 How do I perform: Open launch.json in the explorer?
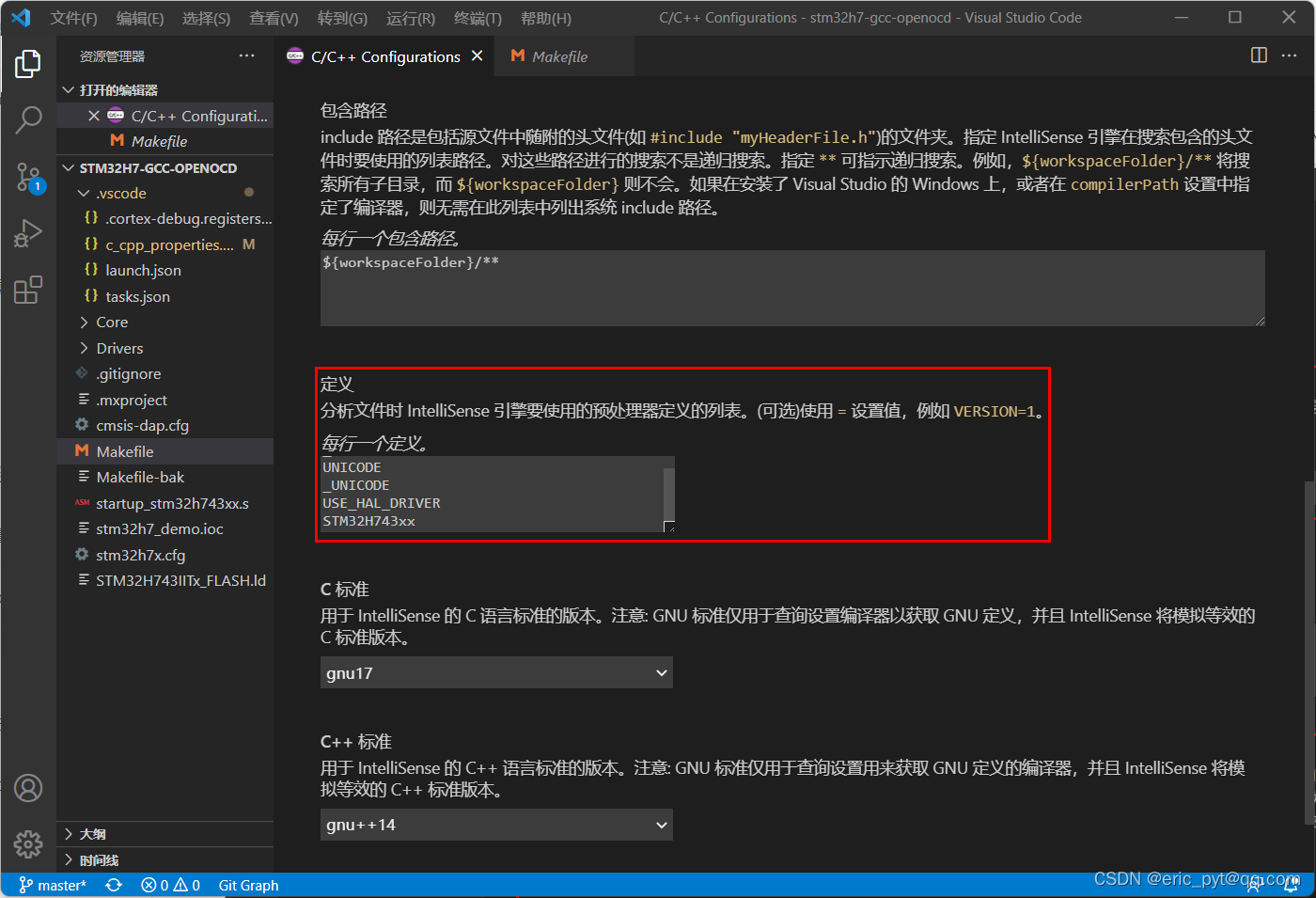point(165,270)
